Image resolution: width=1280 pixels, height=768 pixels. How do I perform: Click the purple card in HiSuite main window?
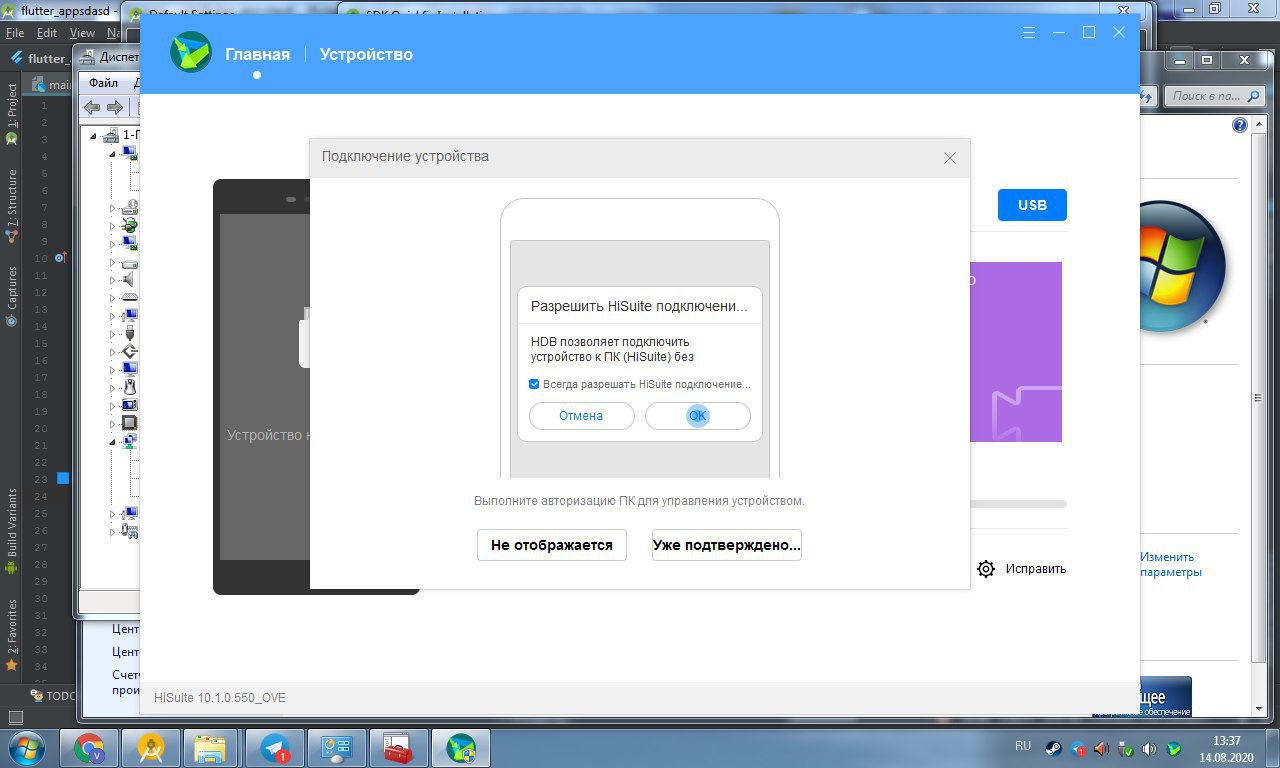coord(1015,352)
